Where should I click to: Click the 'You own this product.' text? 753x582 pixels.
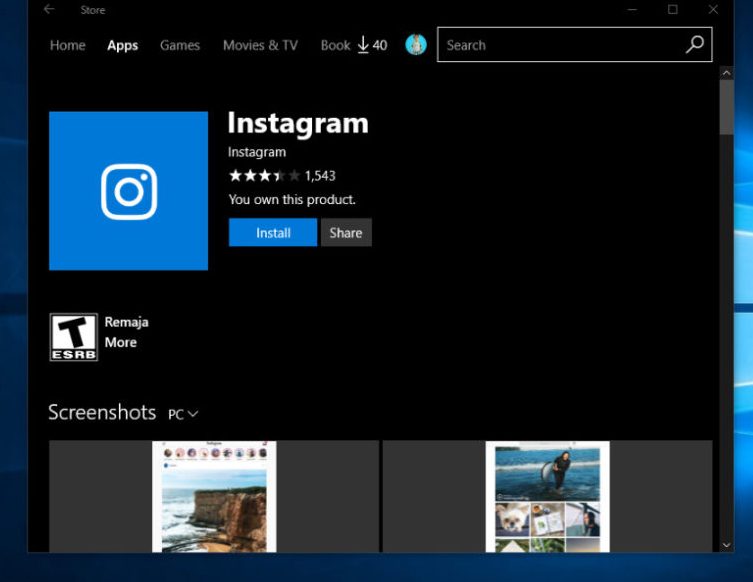292,199
